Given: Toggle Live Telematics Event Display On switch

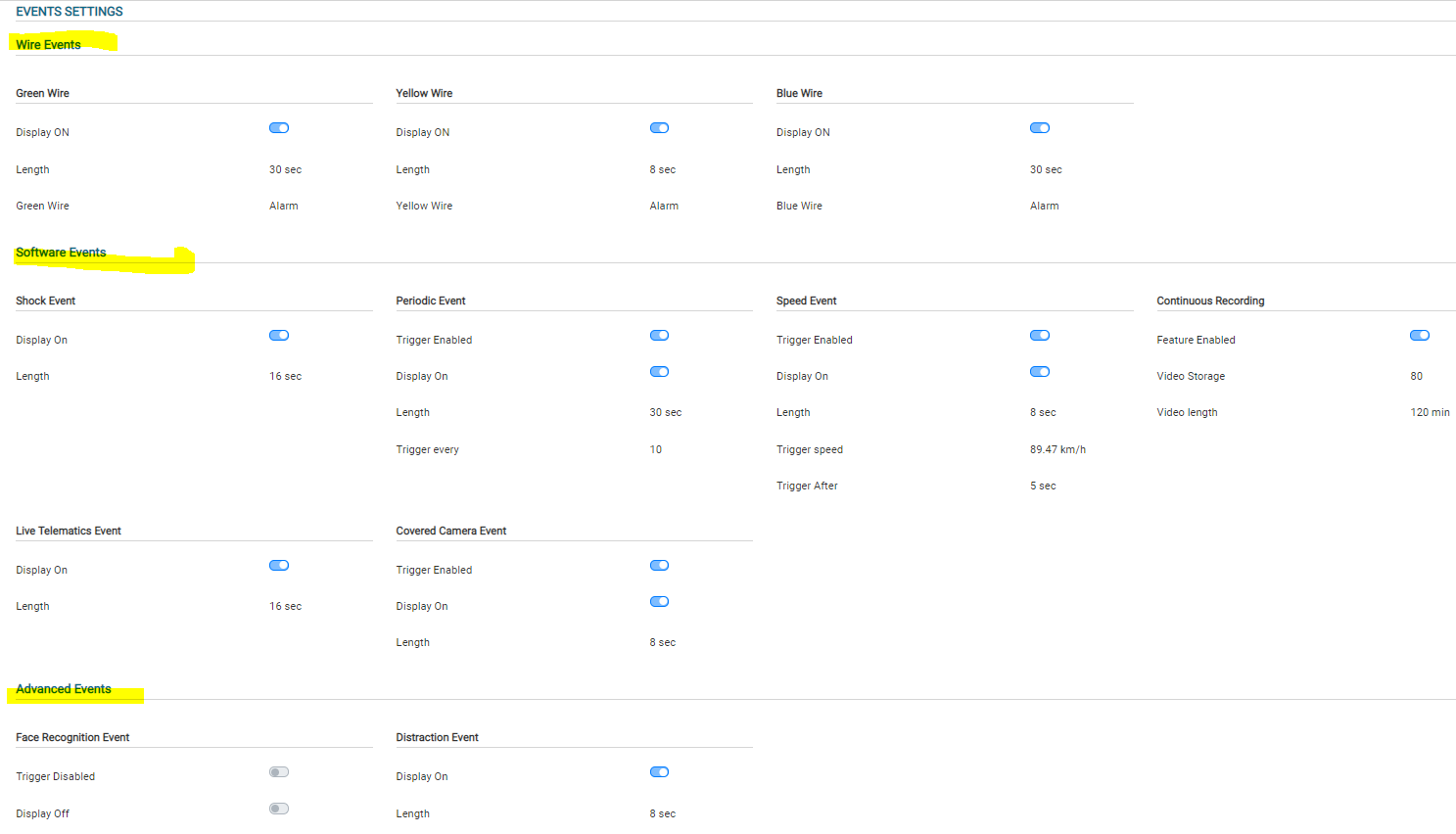Looking at the screenshot, I should (279, 566).
